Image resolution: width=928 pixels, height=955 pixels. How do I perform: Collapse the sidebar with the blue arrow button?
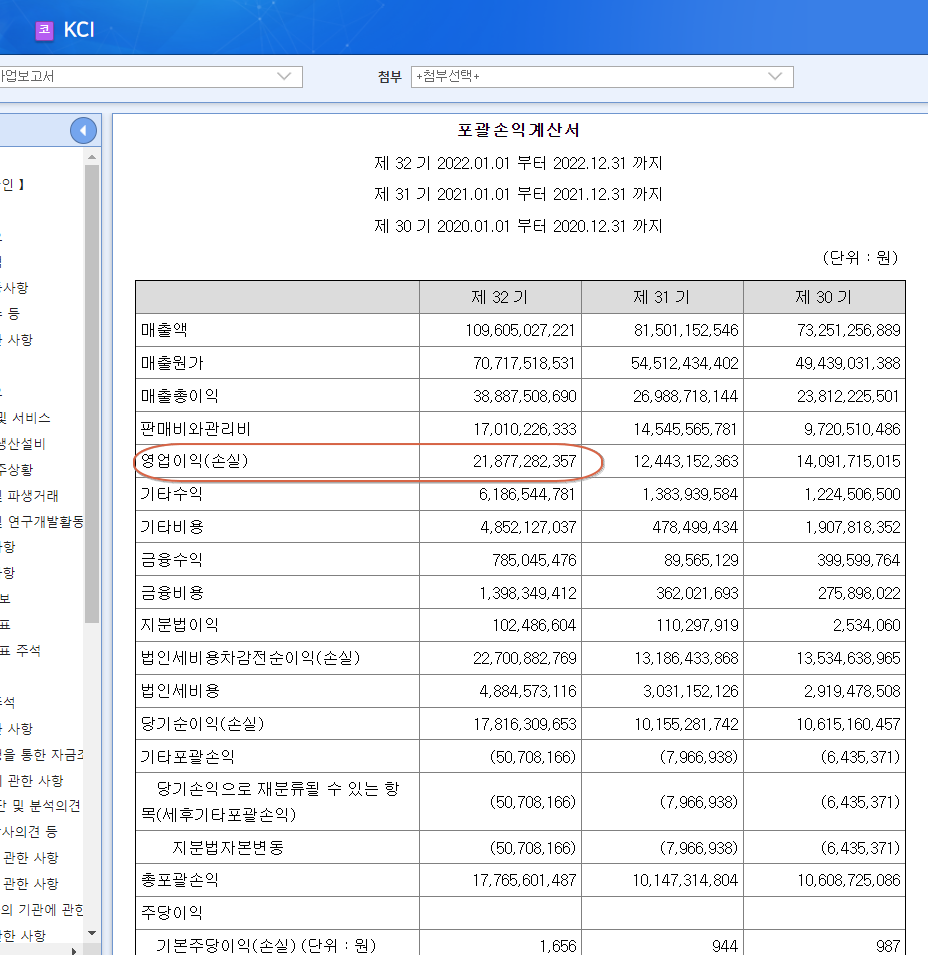click(x=83, y=130)
